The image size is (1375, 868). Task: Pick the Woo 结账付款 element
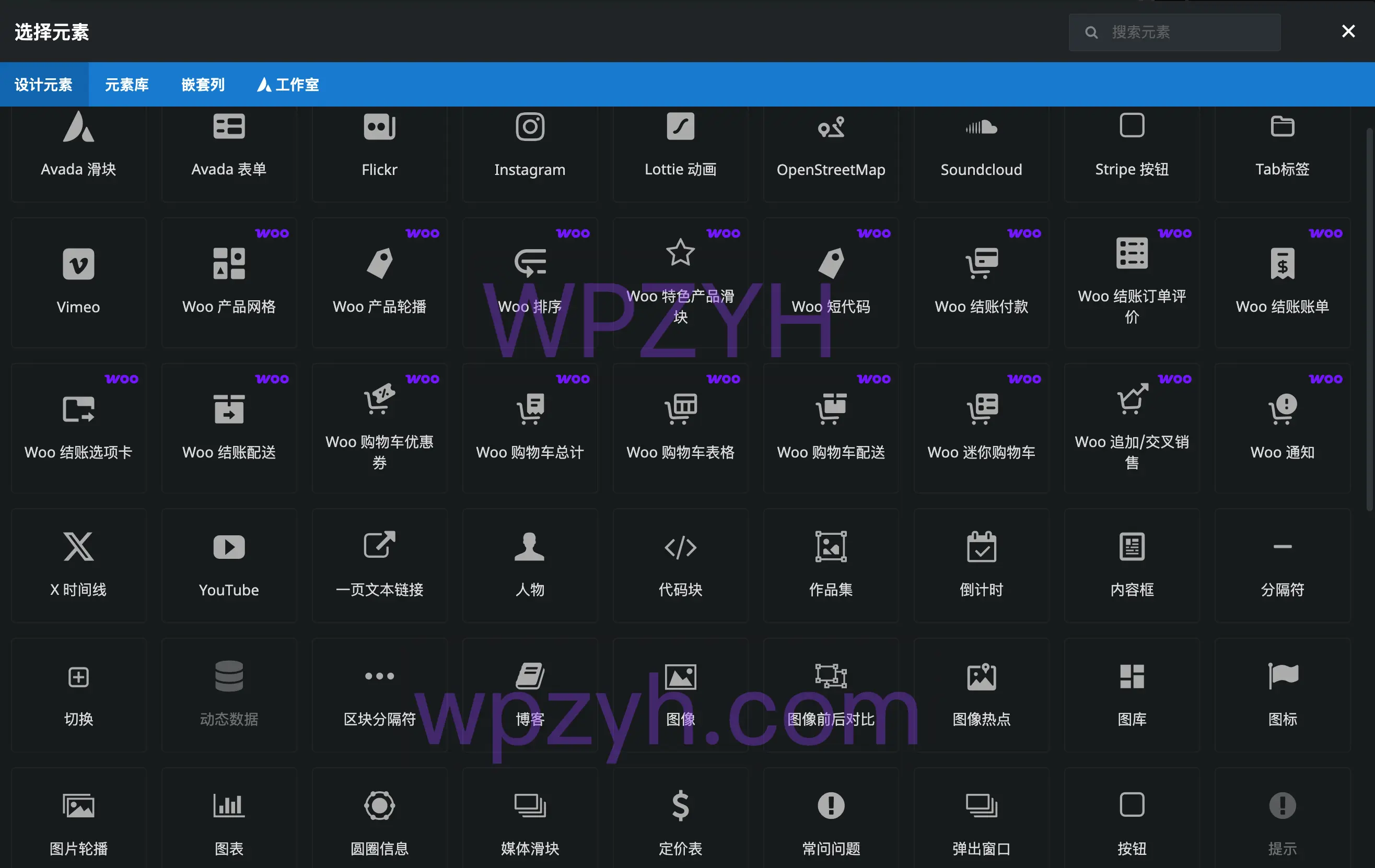point(981,283)
